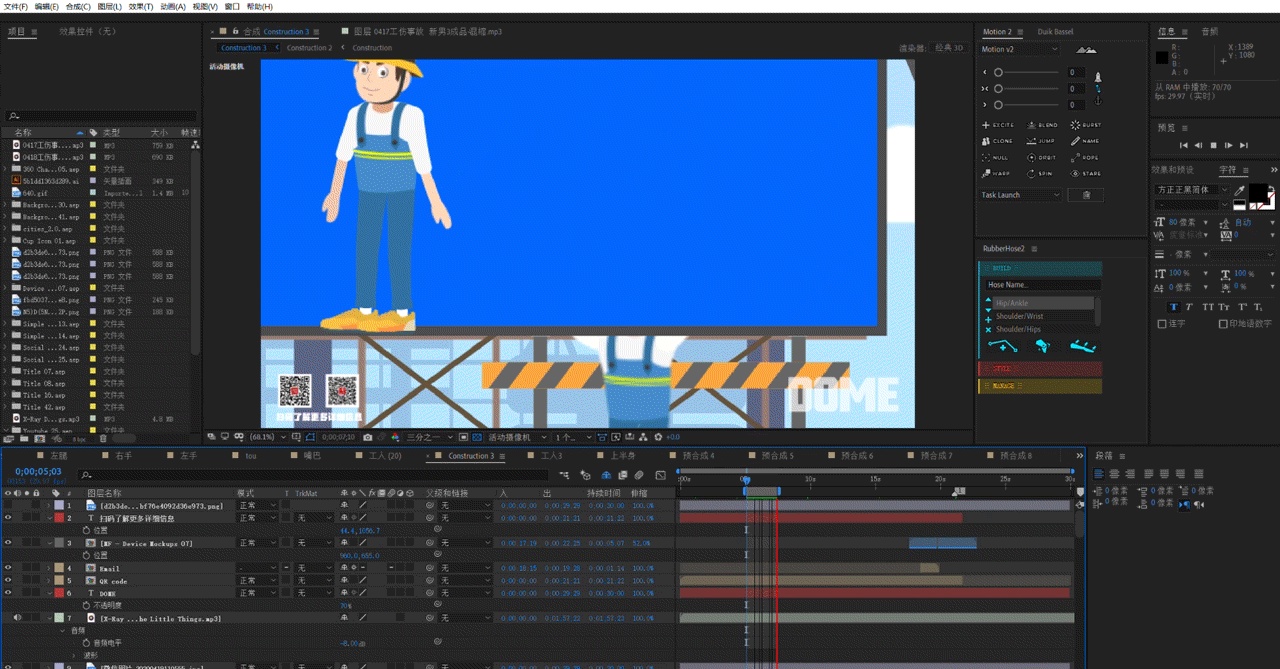
Task: Open the 文件(F) menu
Action: [x=15, y=6]
